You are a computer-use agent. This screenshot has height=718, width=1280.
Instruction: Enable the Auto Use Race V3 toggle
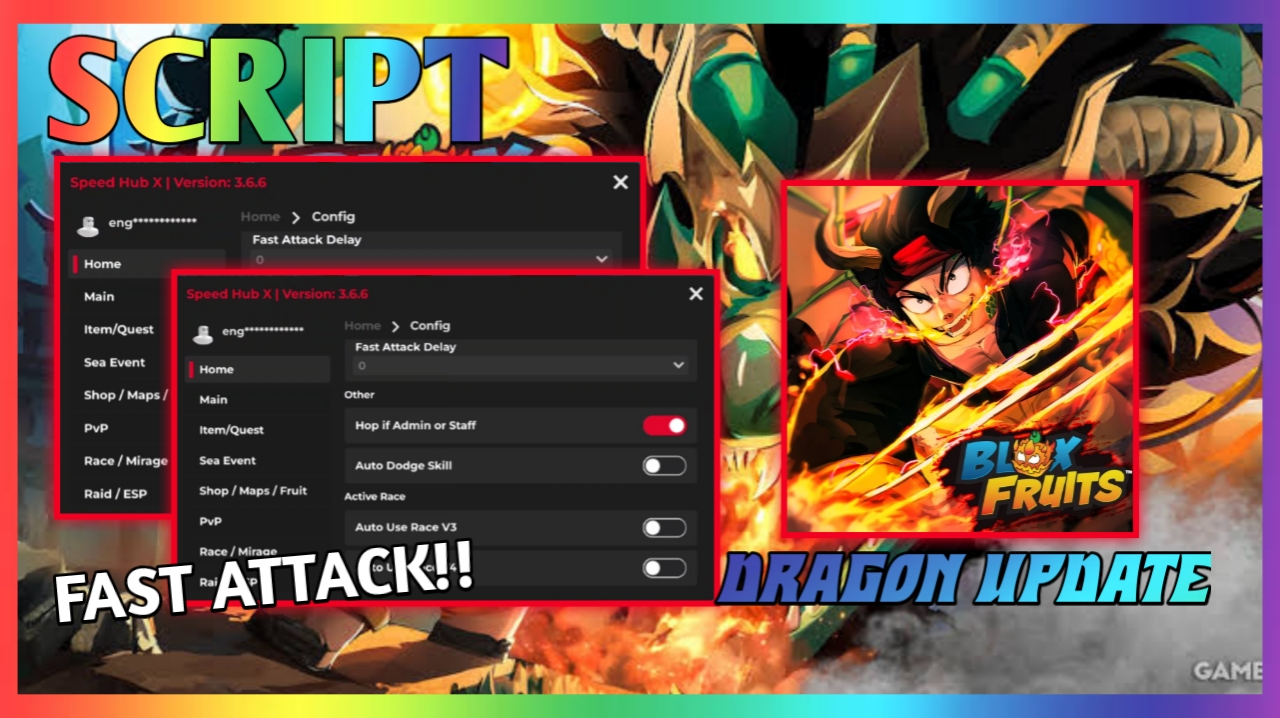coord(664,527)
